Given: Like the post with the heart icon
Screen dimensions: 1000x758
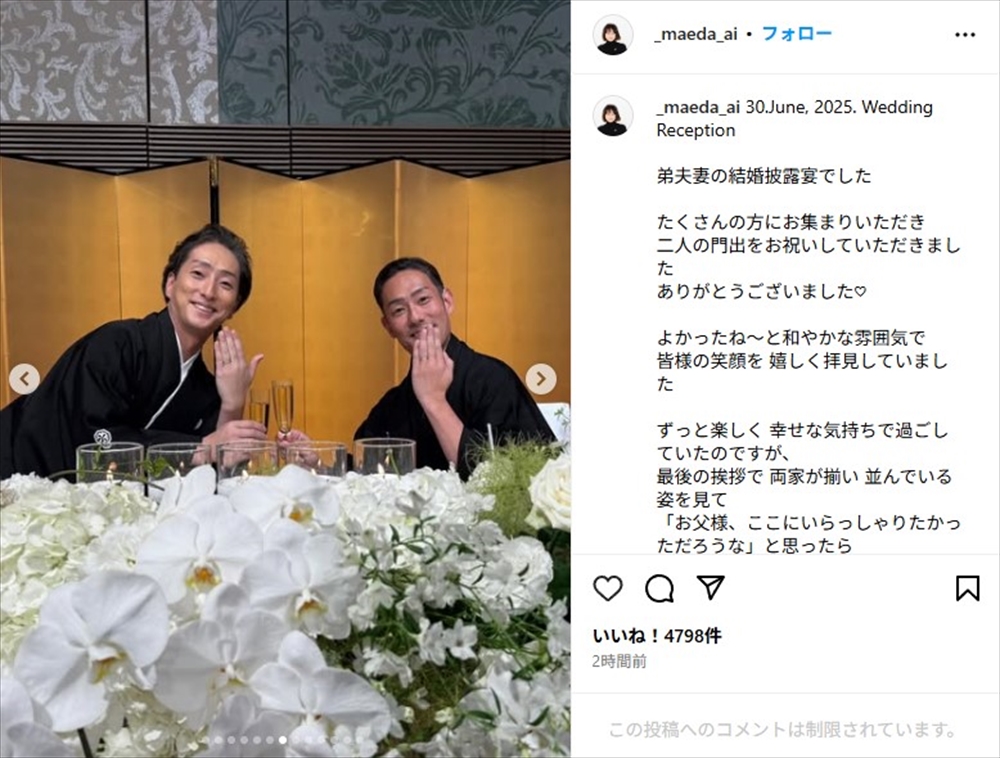Looking at the screenshot, I should coord(608,588).
